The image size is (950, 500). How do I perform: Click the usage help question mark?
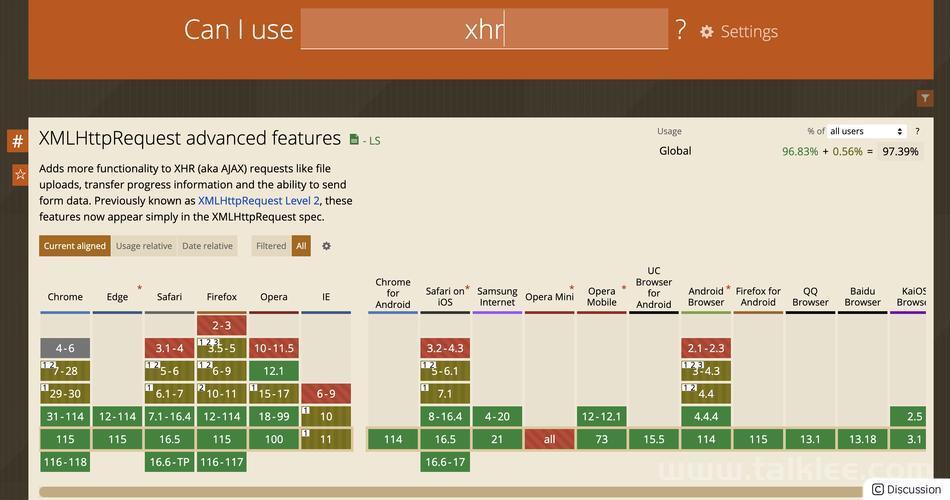(917, 131)
